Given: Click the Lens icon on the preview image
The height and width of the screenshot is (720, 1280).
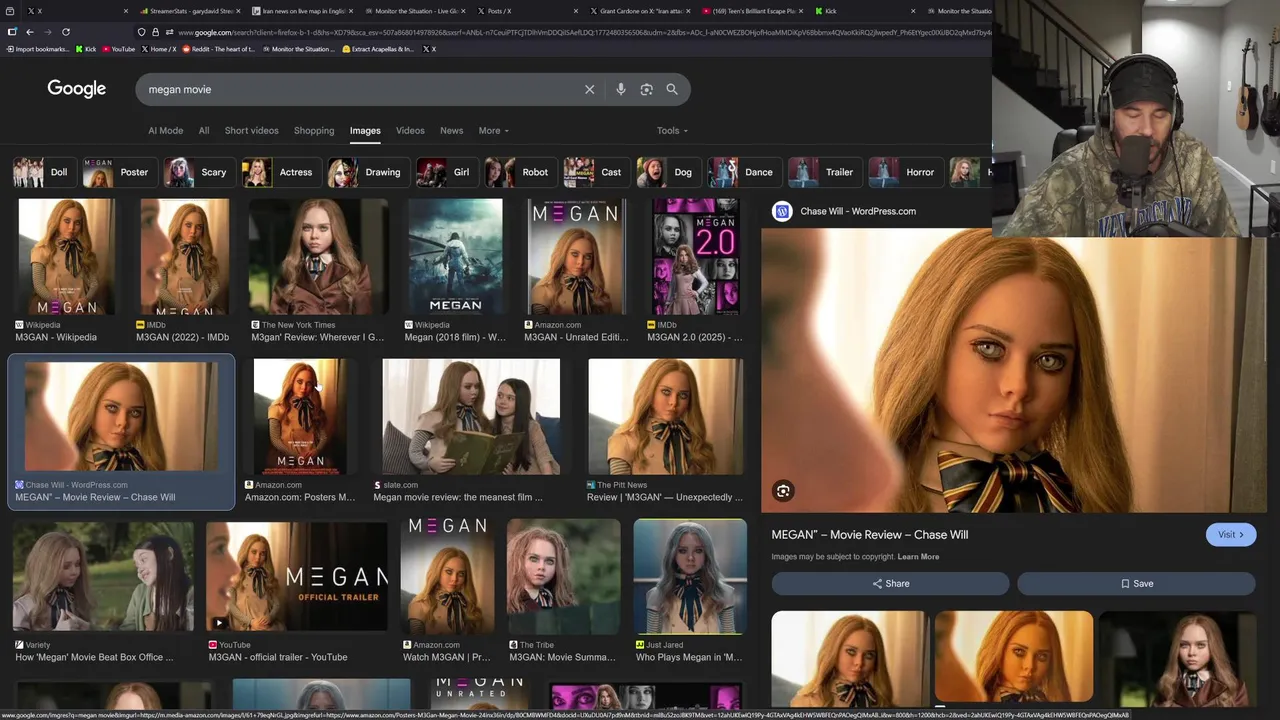Looking at the screenshot, I should (783, 491).
